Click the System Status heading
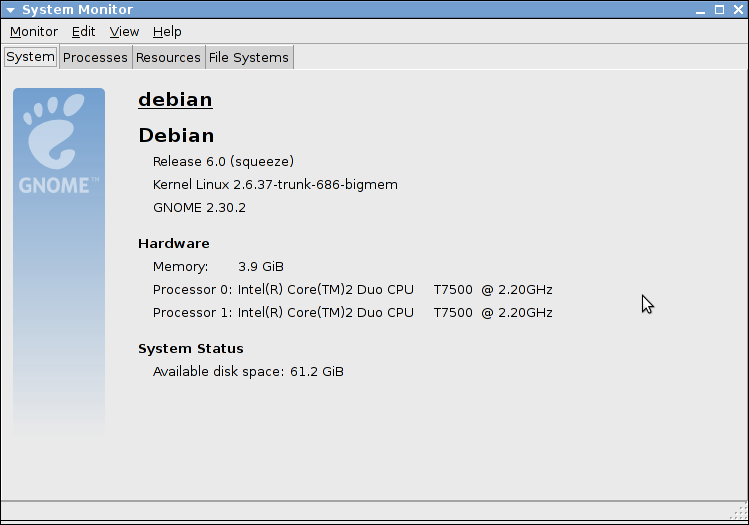Screen dimensions: 749x525 click(x=191, y=349)
